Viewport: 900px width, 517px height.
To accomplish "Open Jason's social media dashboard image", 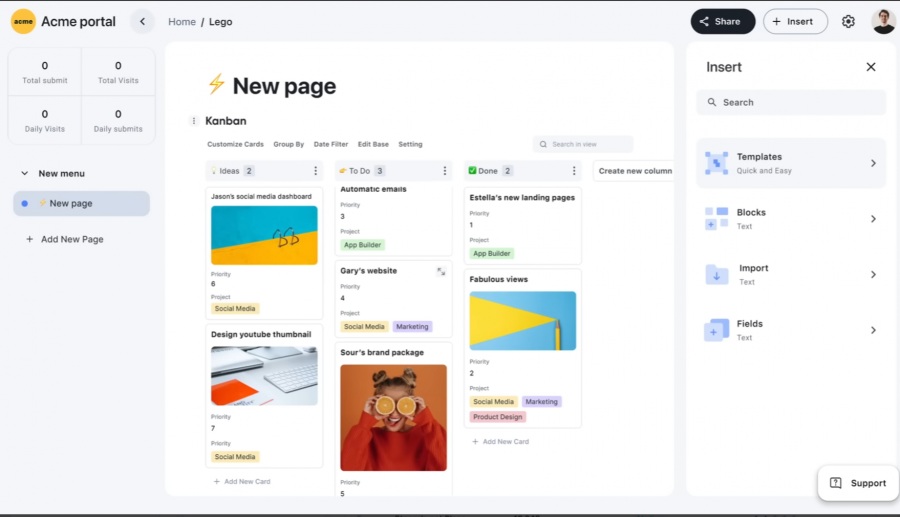I will (264, 235).
